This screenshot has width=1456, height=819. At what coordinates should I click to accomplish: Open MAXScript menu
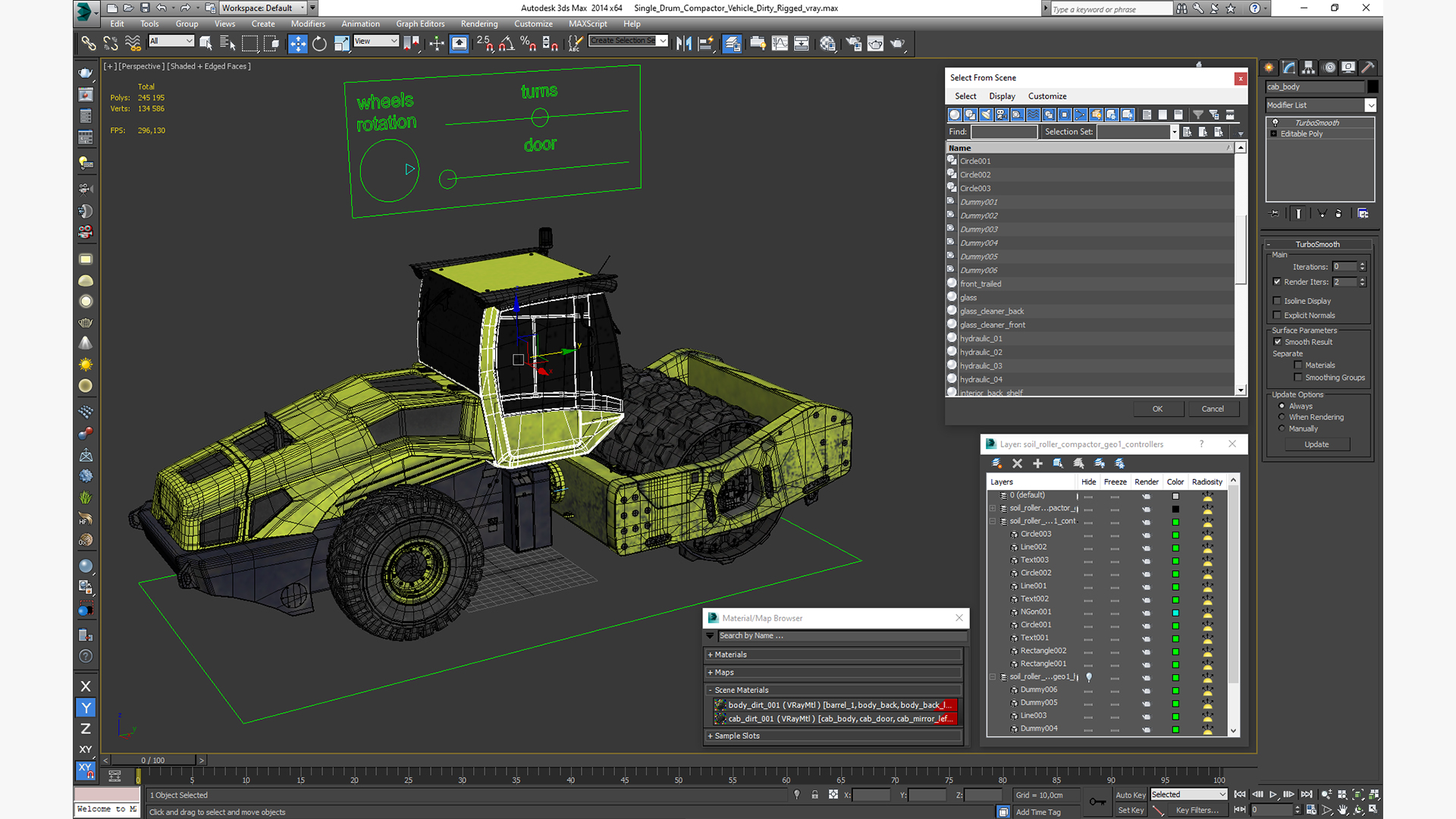pos(588,24)
